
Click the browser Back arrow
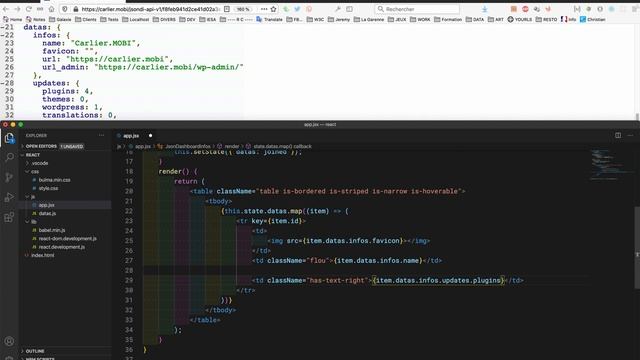point(6,9)
